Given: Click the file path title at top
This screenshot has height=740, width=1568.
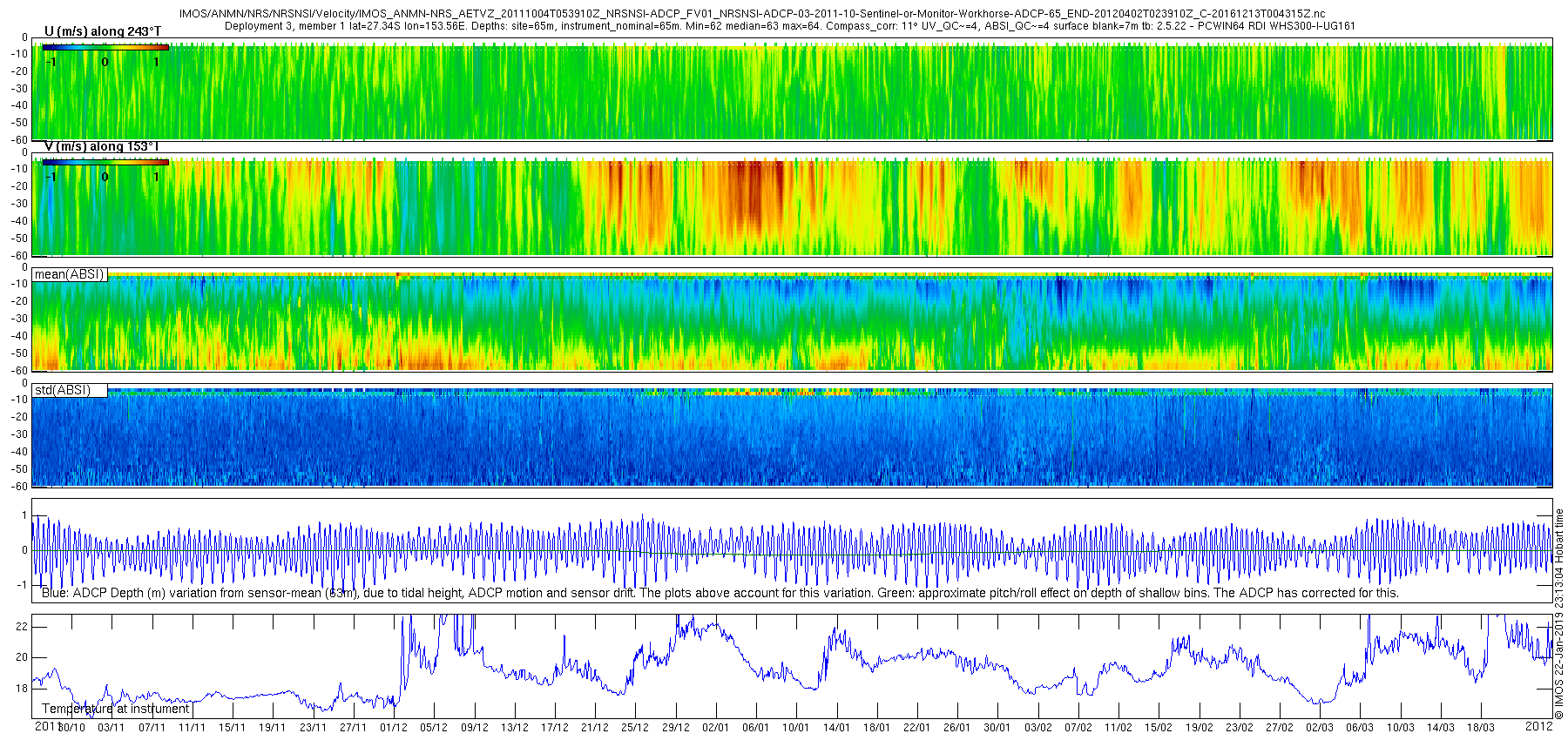Looking at the screenshot, I should (x=752, y=14).
